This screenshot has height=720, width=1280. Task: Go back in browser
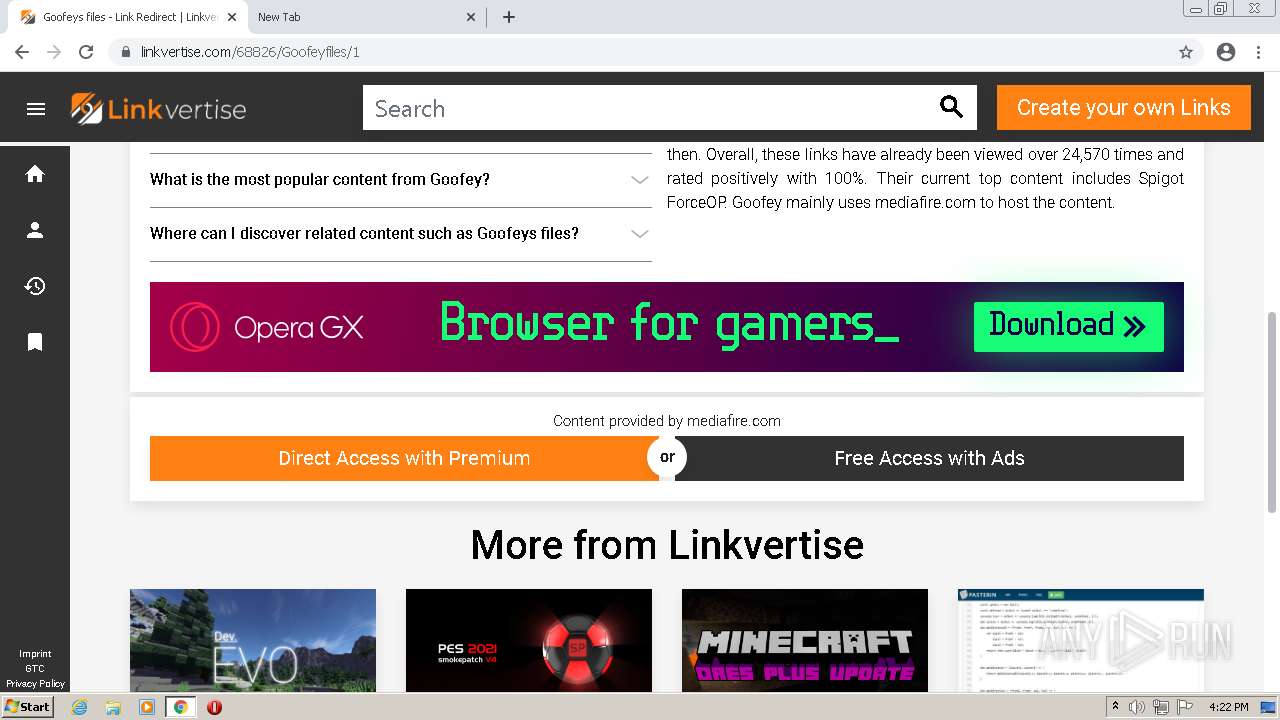click(x=22, y=52)
